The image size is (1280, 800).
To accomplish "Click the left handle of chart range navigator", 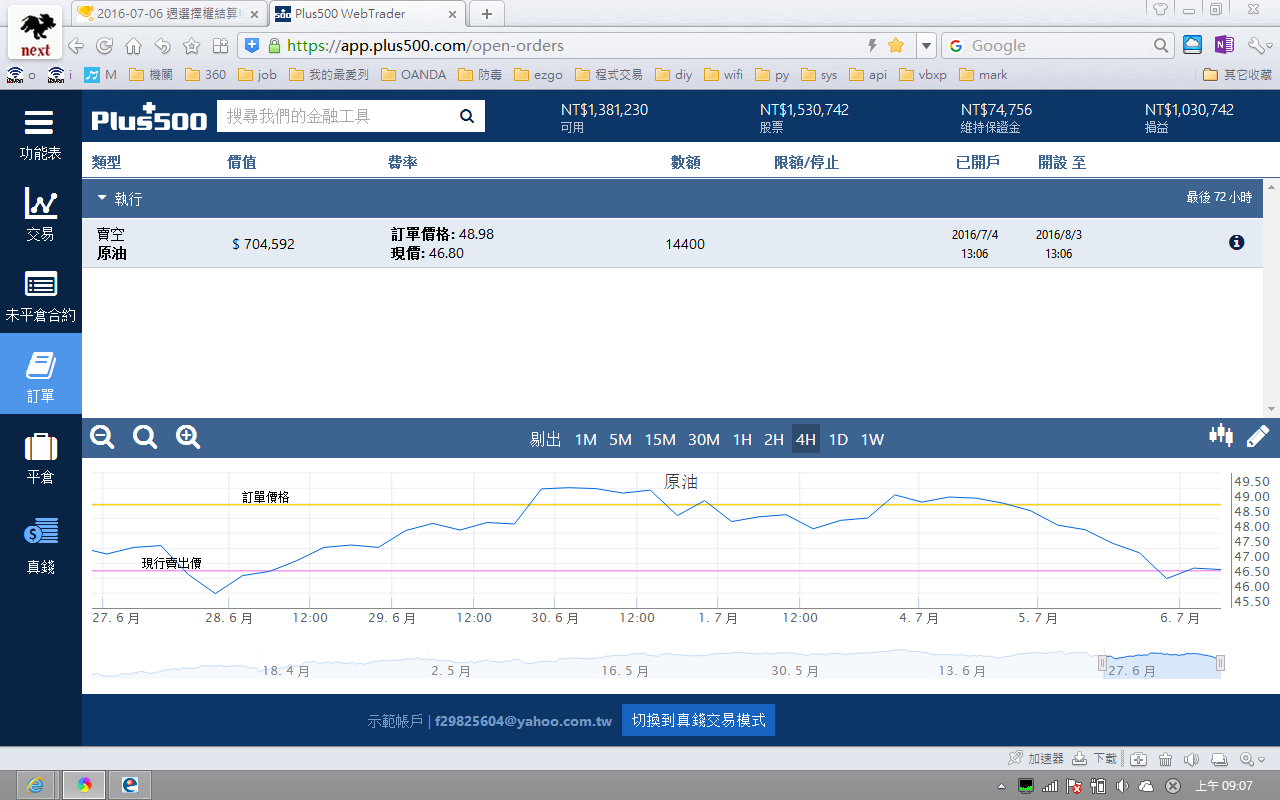I will [1103, 663].
